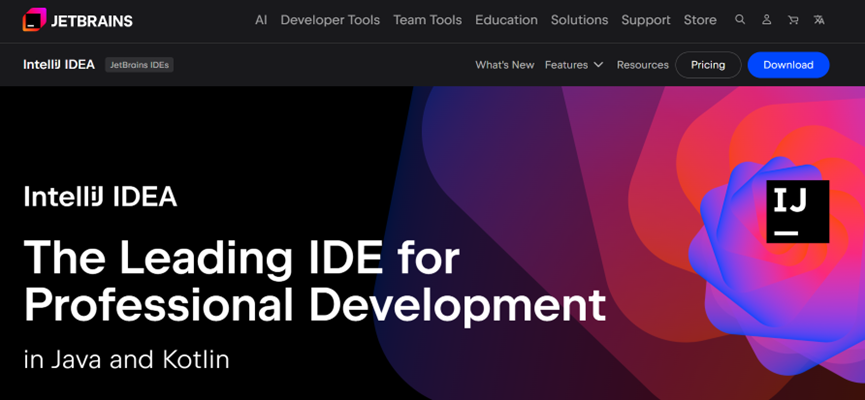The height and width of the screenshot is (400, 865).
Task: Open the Developer Tools menu
Action: [x=330, y=20]
